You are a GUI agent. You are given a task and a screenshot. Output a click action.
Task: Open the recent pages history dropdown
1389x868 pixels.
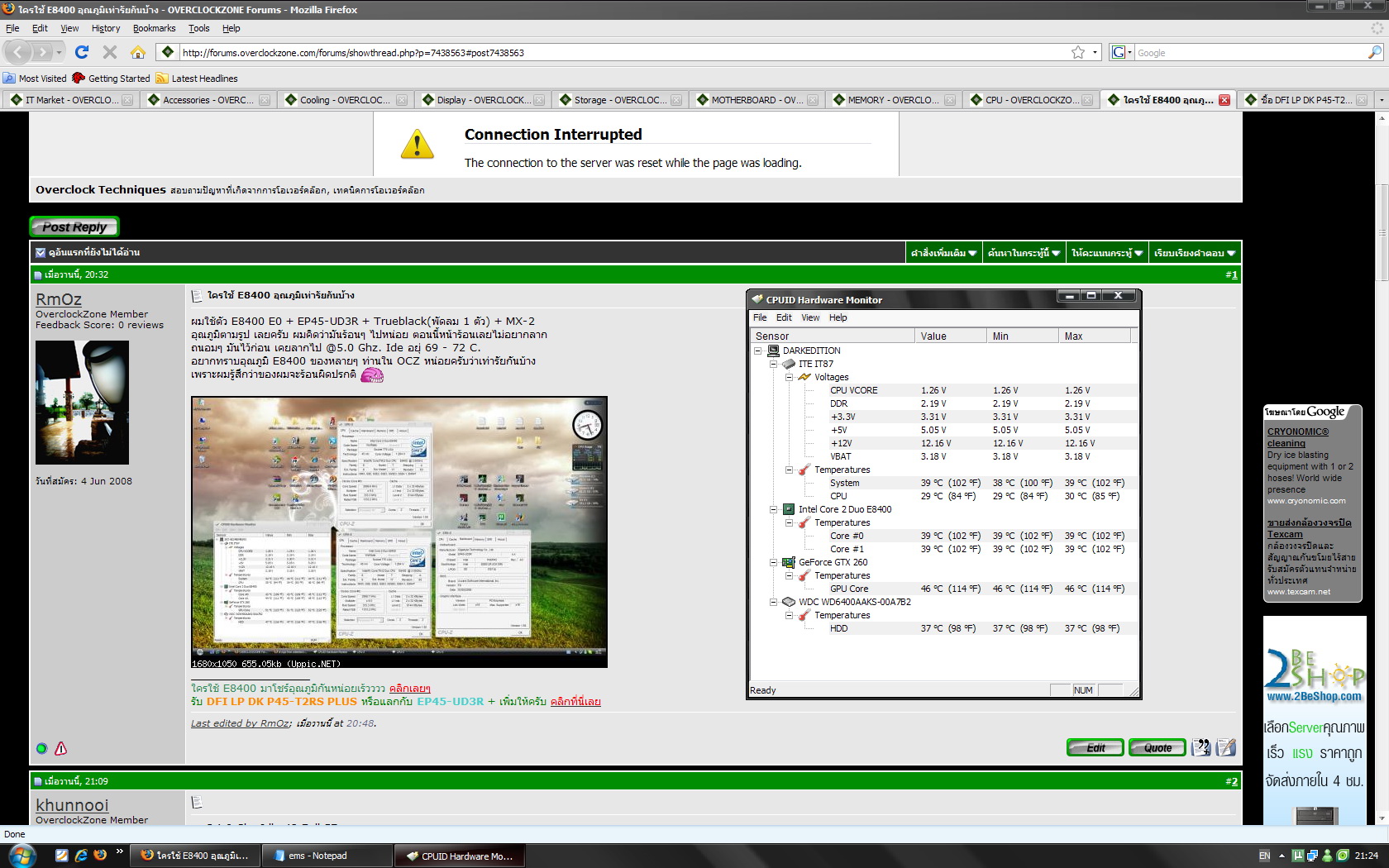tap(59, 52)
